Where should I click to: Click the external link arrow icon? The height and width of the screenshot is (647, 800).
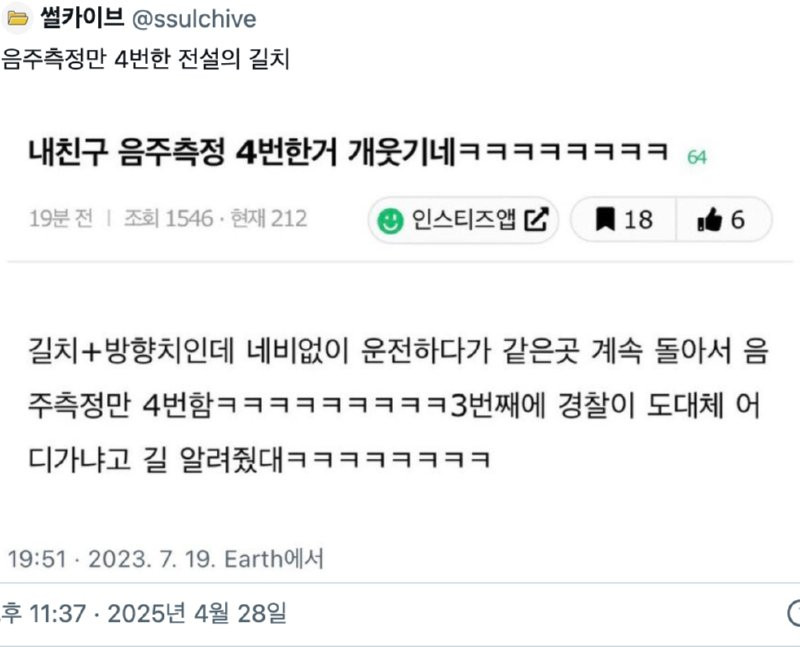coord(537,219)
